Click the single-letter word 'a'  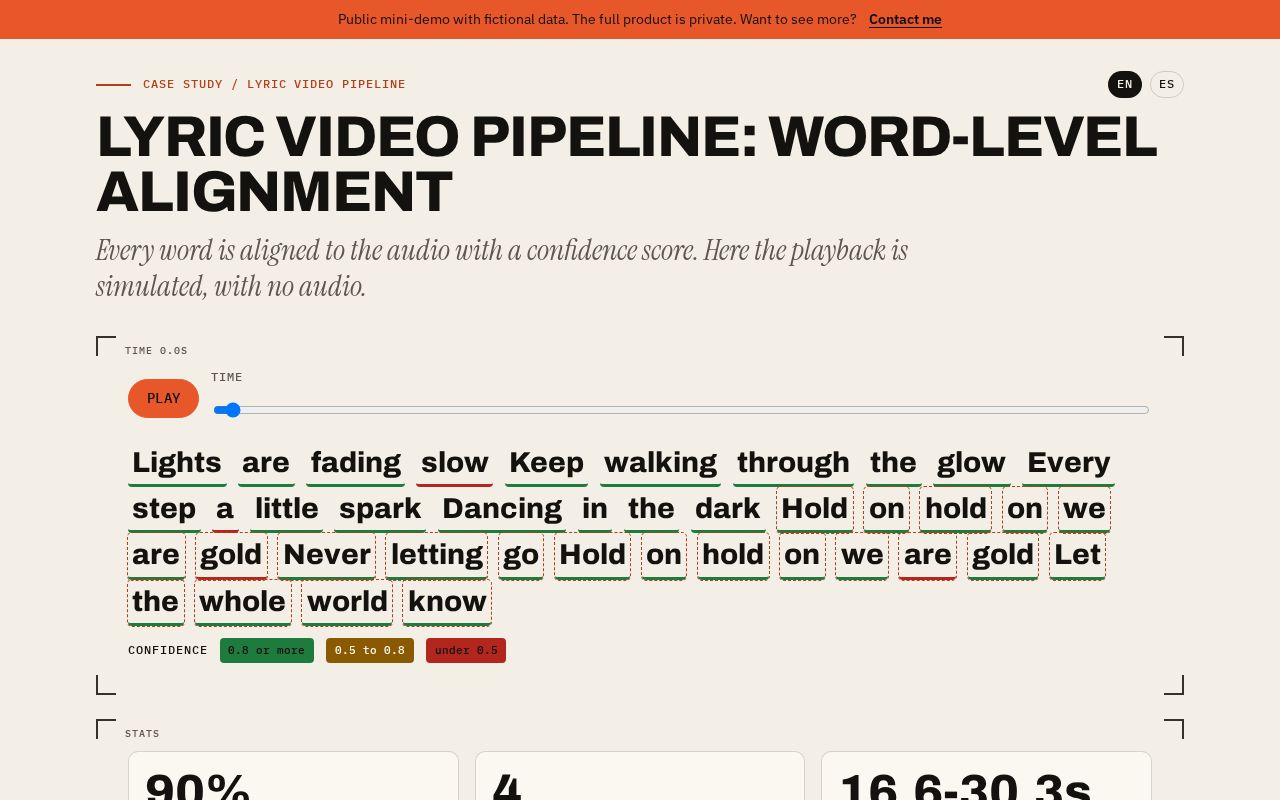(225, 509)
